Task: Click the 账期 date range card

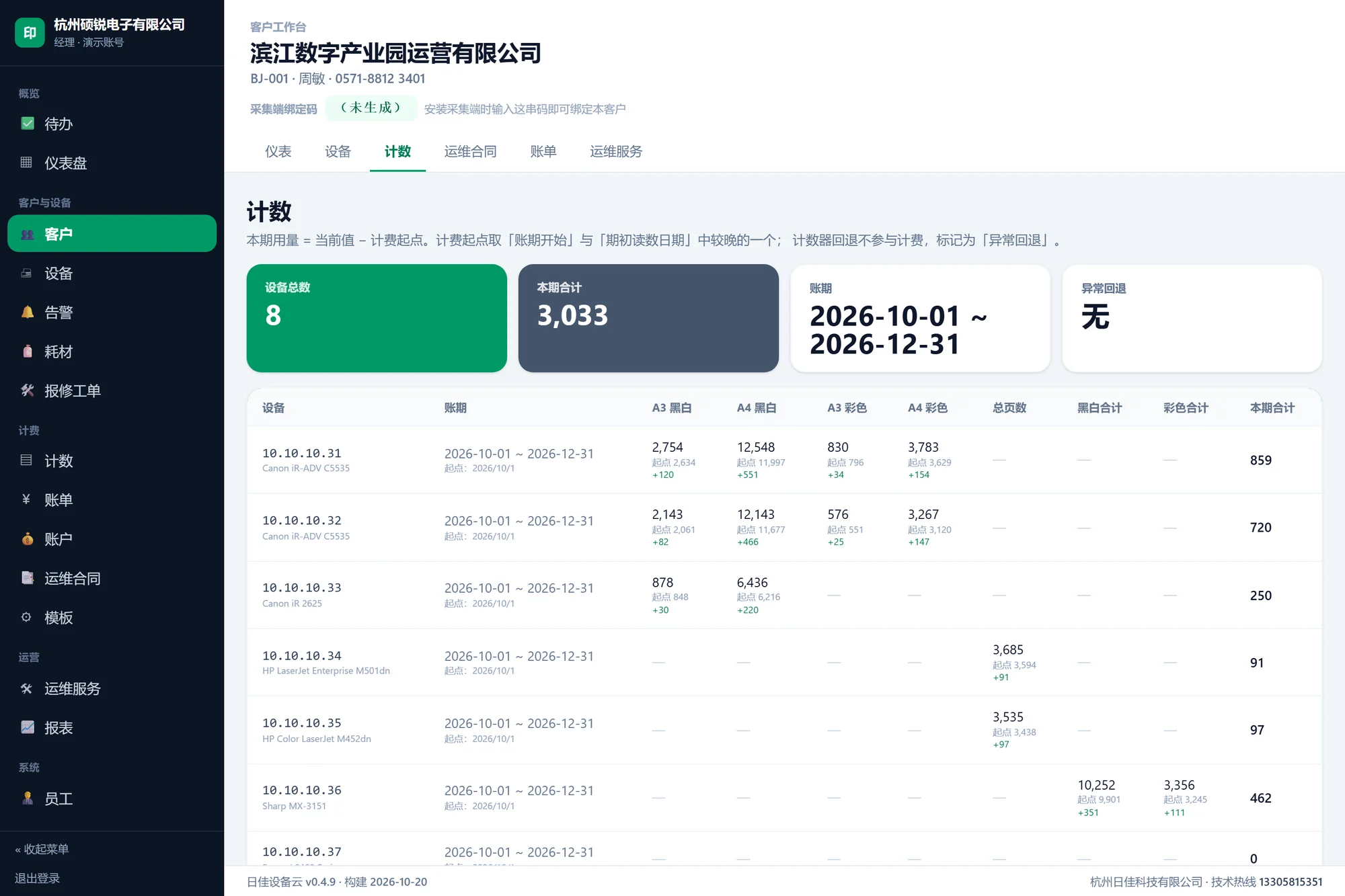Action: 920,318
